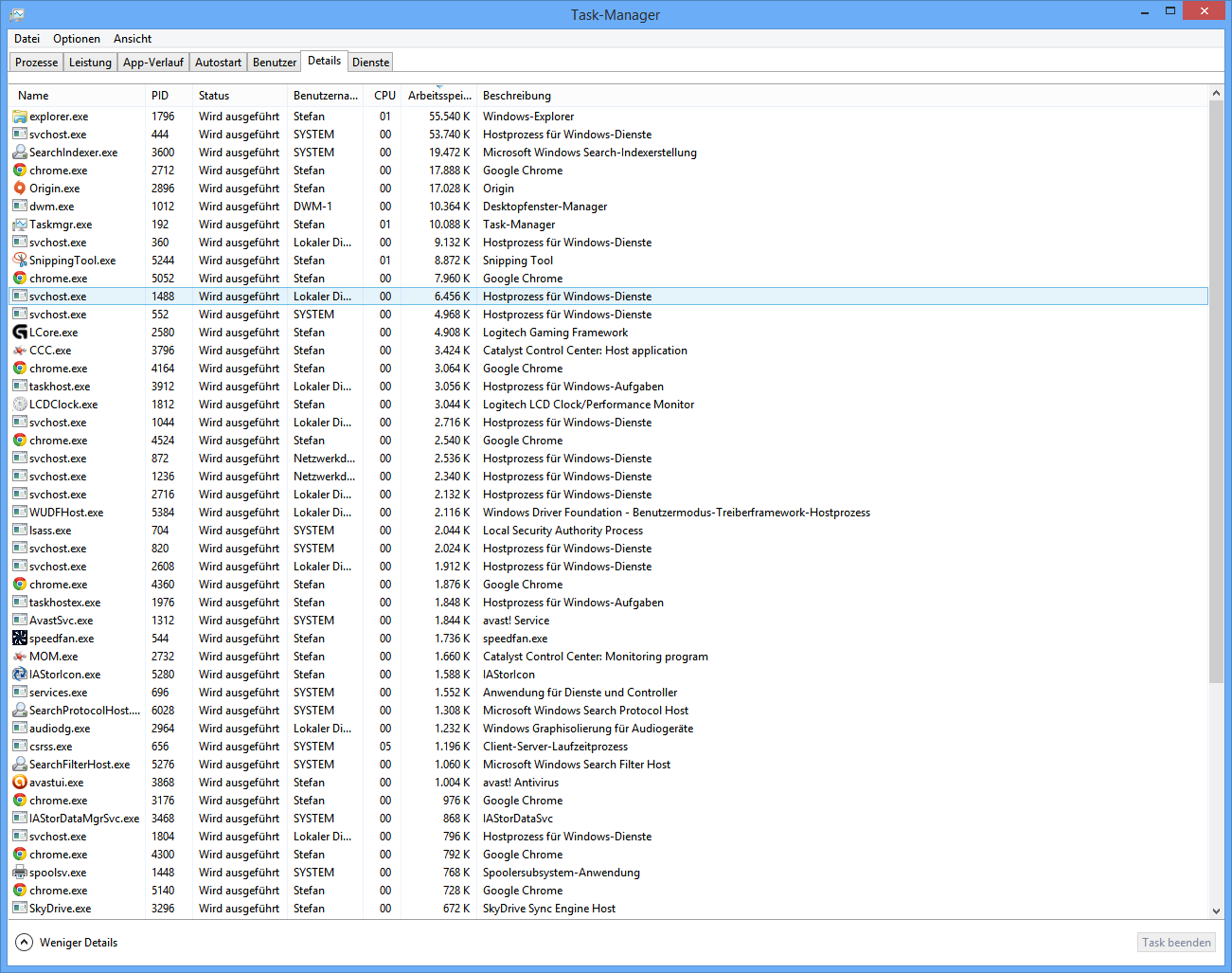1232x973 pixels.
Task: Switch to the Dienste tab
Action: tap(370, 63)
